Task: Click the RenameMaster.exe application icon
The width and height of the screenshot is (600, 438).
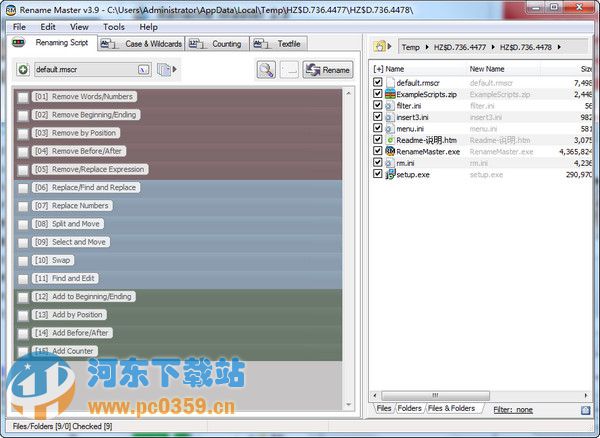Action: [x=390, y=151]
